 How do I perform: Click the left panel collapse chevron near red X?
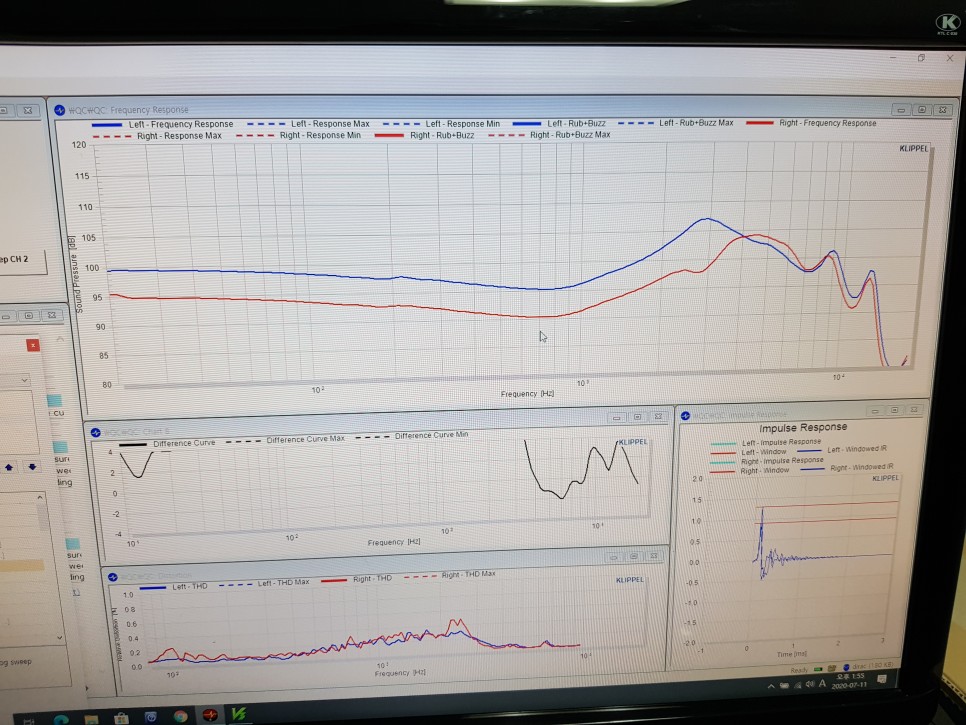[x=60, y=339]
